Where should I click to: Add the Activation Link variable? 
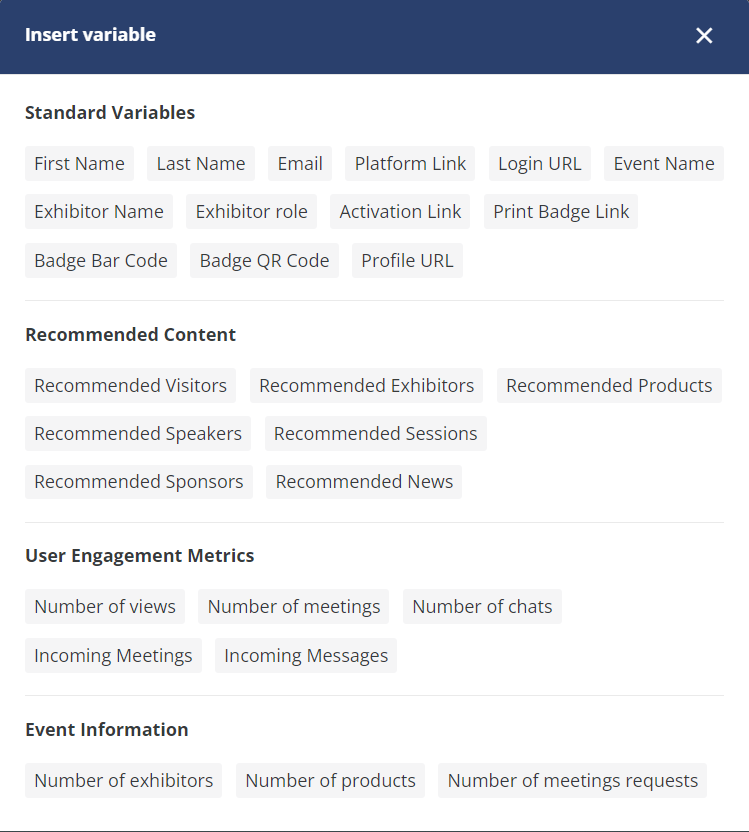[400, 212]
